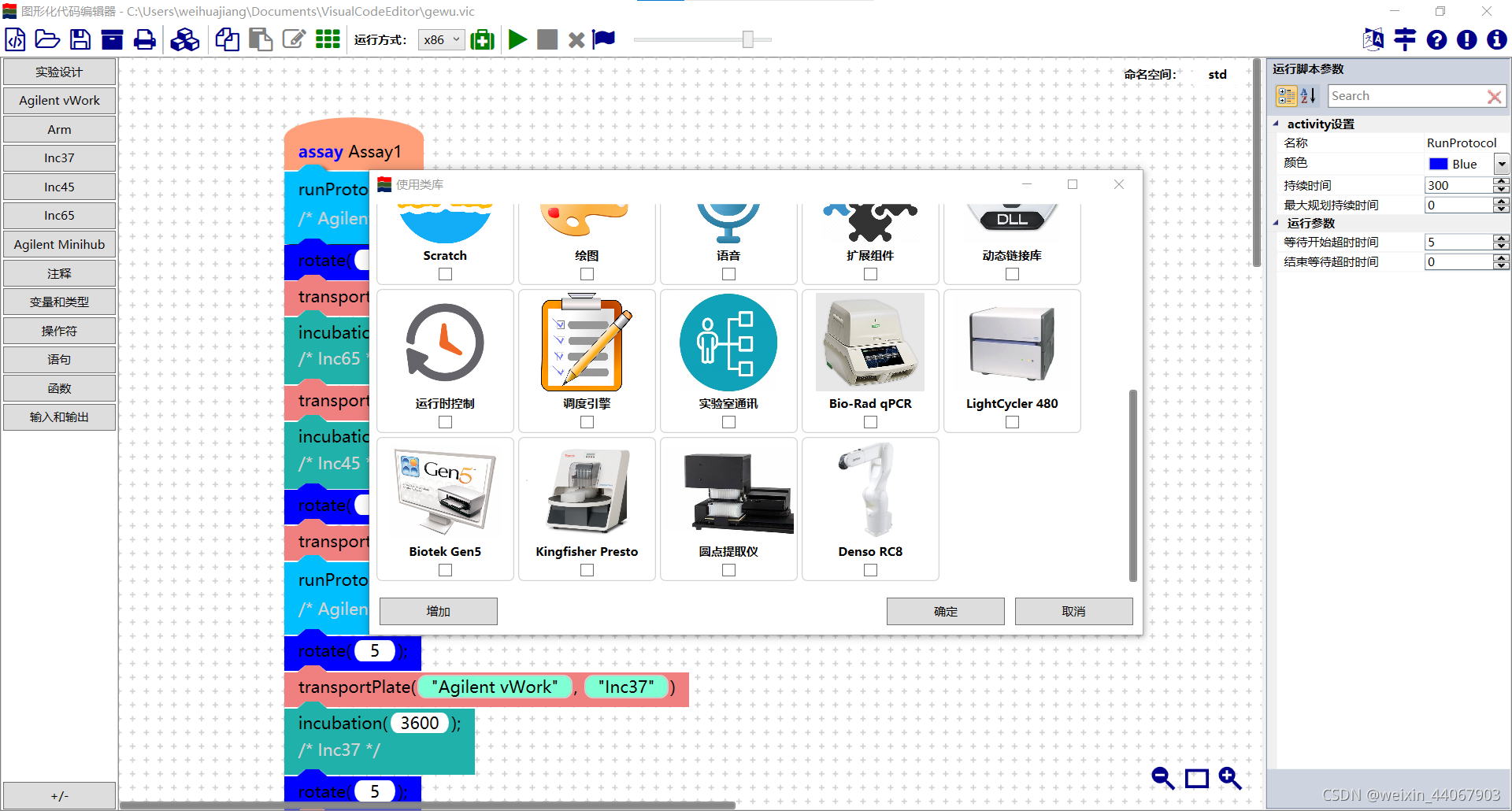
Task: Click the green grid toolbar icon
Action: point(328,39)
